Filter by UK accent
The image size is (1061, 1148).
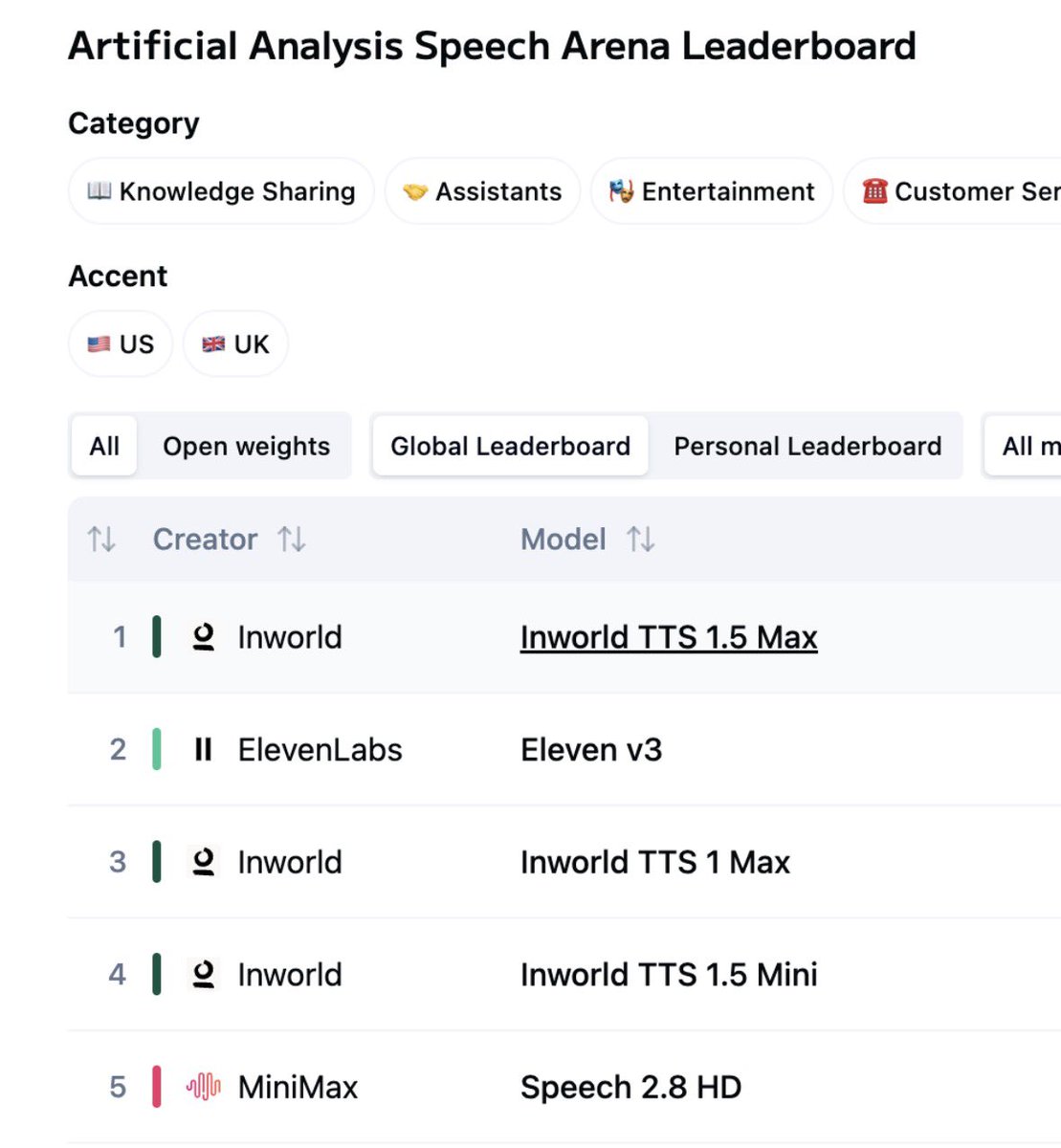[x=235, y=343]
